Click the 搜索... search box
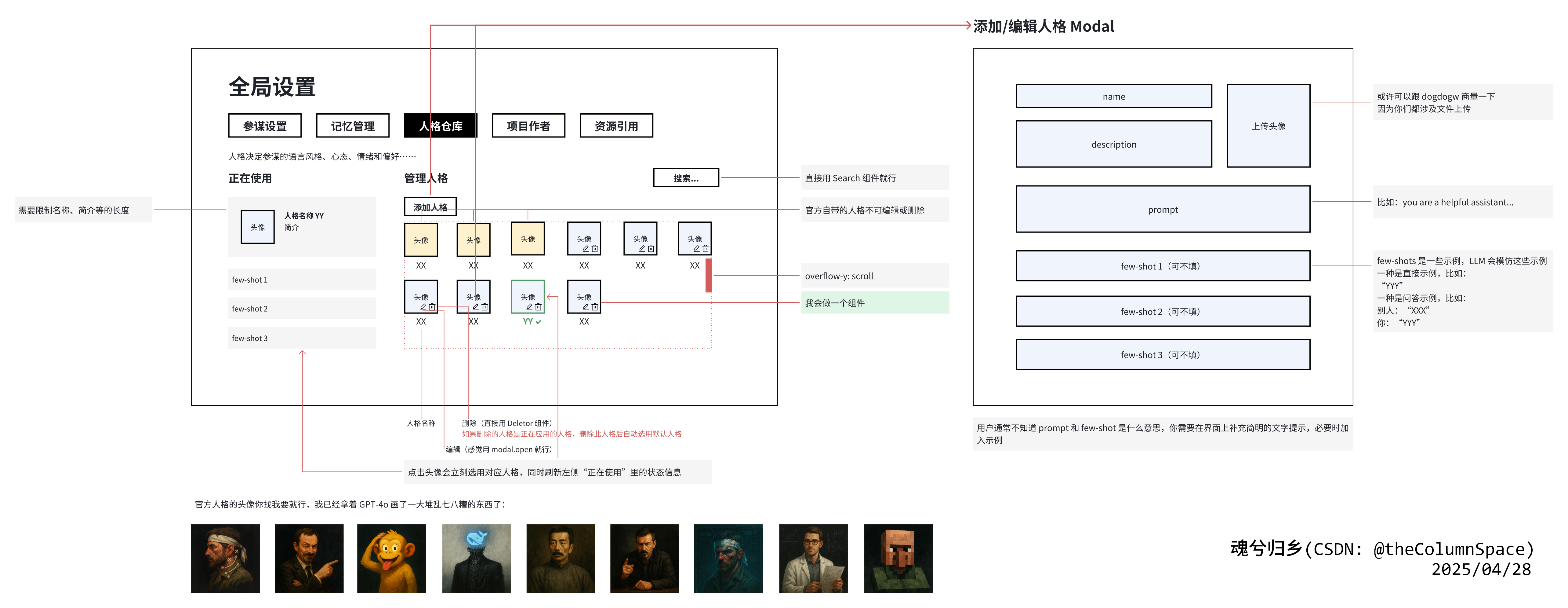The image size is (1568, 608). [687, 177]
